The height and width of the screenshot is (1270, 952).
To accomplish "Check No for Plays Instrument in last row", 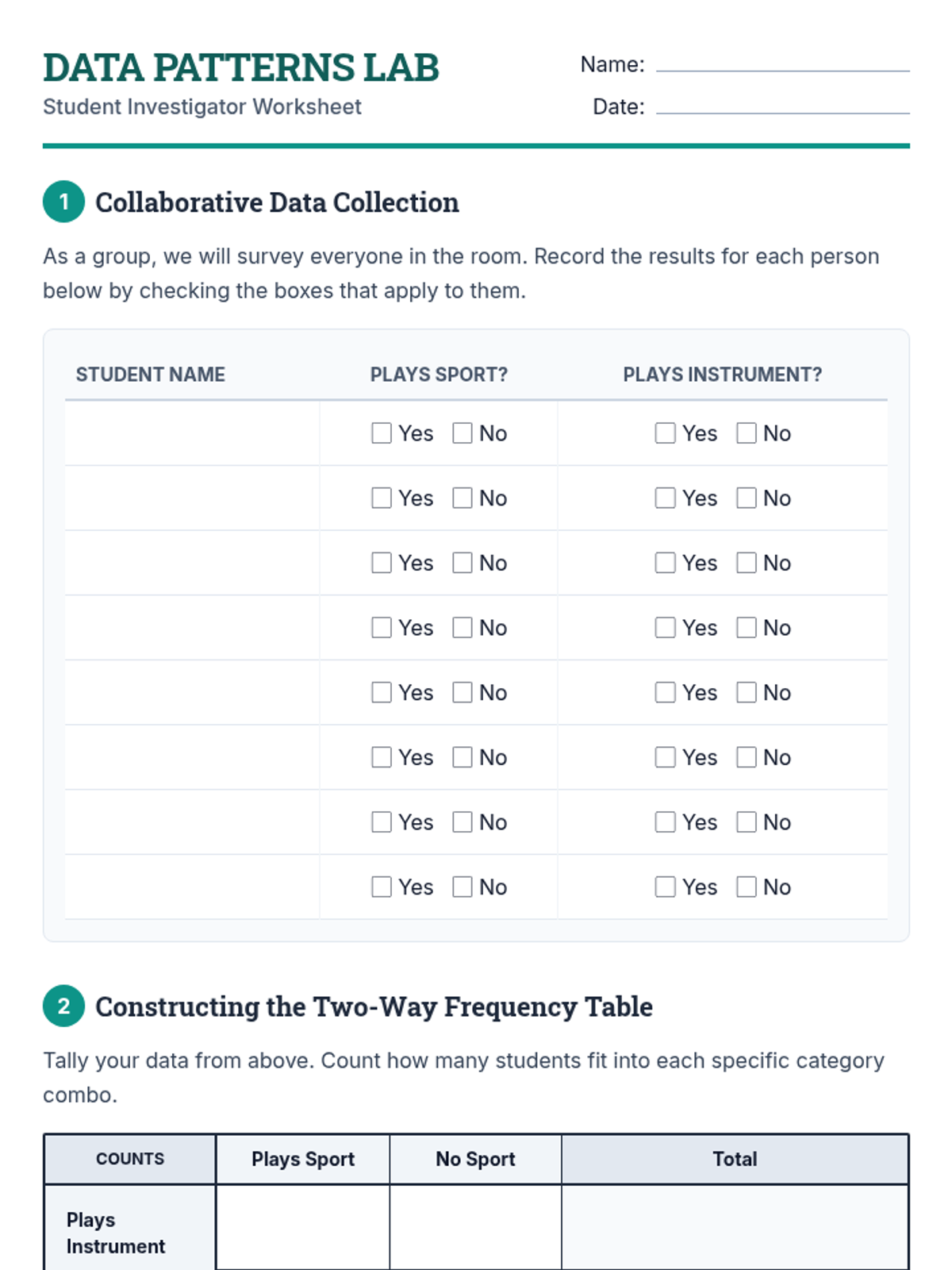I will (747, 887).
